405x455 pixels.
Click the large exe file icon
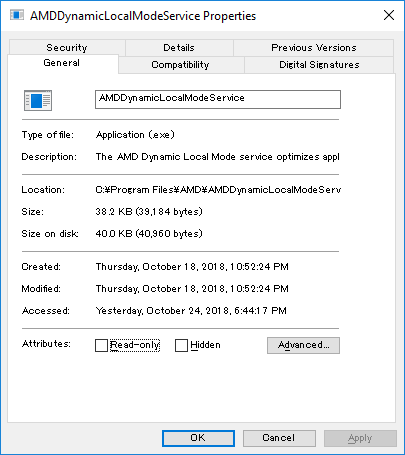pyautogui.click(x=38, y=100)
